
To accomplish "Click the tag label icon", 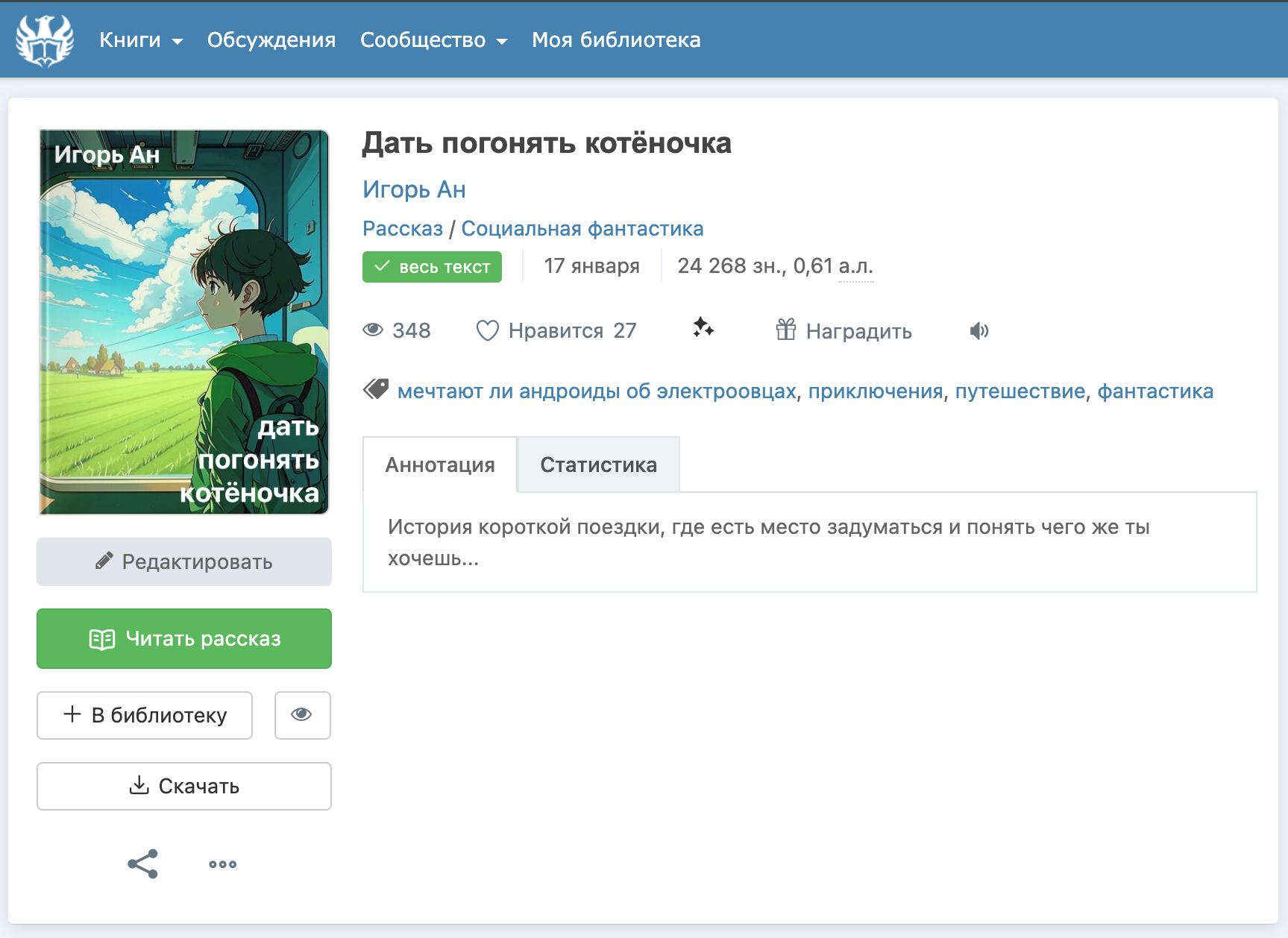I will click(x=376, y=389).
